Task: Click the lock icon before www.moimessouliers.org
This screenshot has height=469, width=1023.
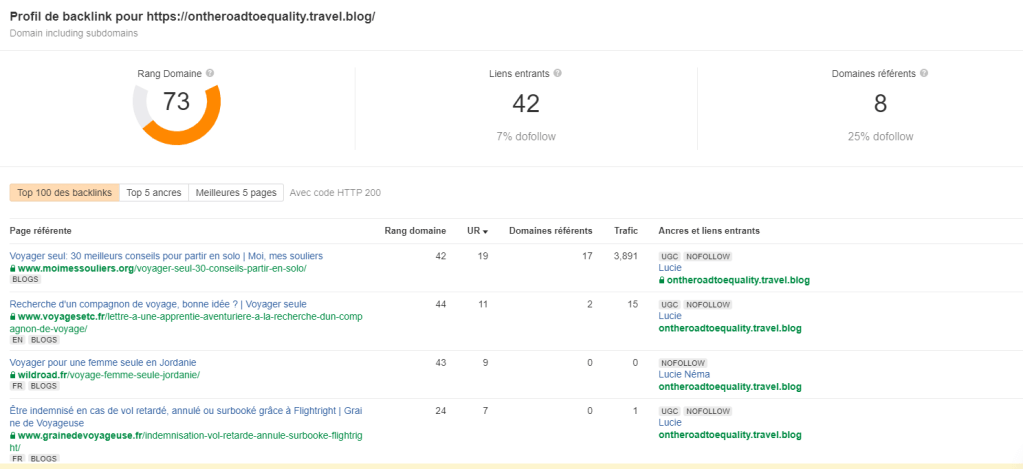Action: click(13, 269)
